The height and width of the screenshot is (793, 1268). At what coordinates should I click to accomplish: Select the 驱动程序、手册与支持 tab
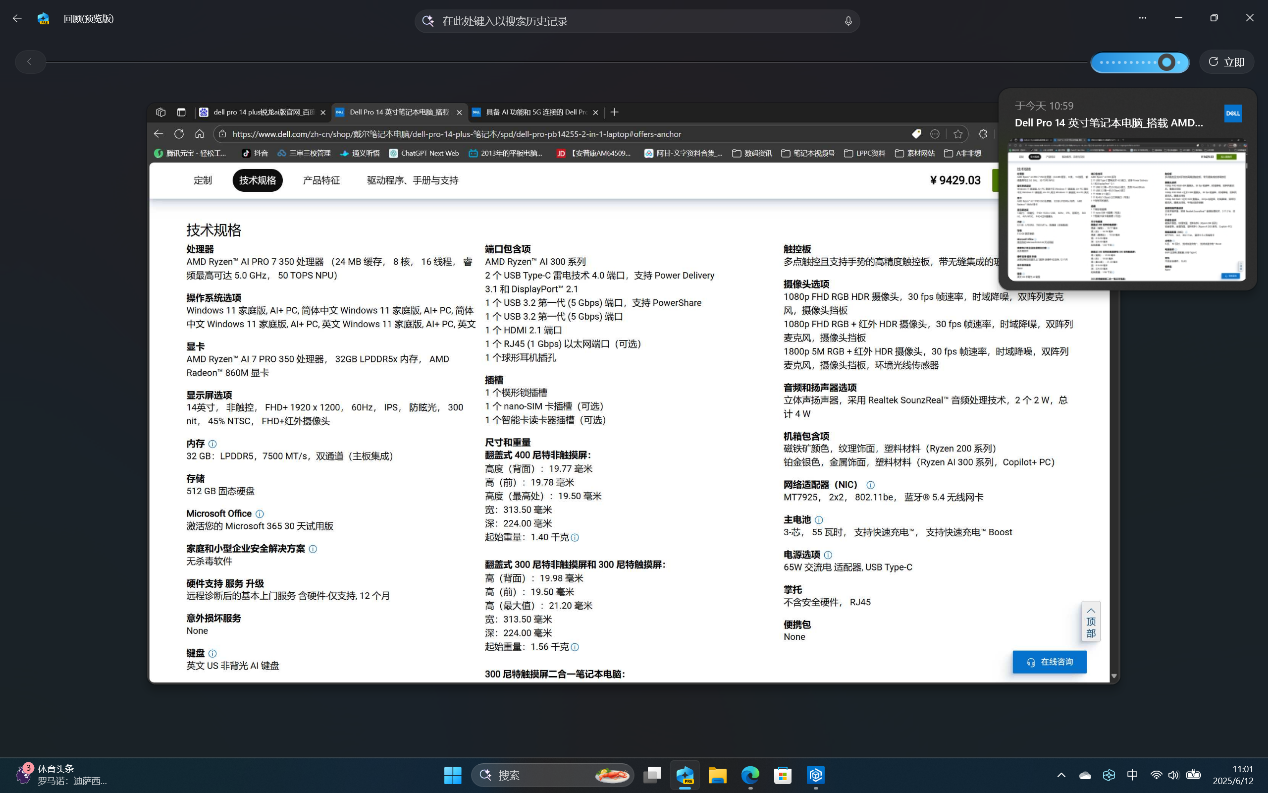[x=412, y=180]
